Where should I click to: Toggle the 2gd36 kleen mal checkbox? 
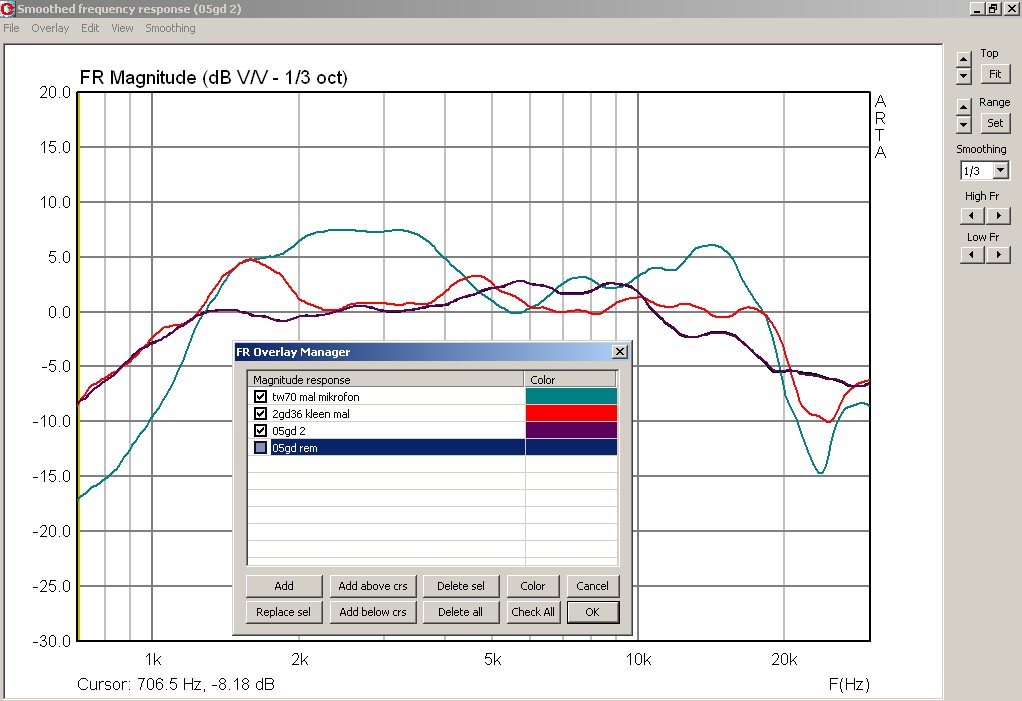pyautogui.click(x=260, y=413)
